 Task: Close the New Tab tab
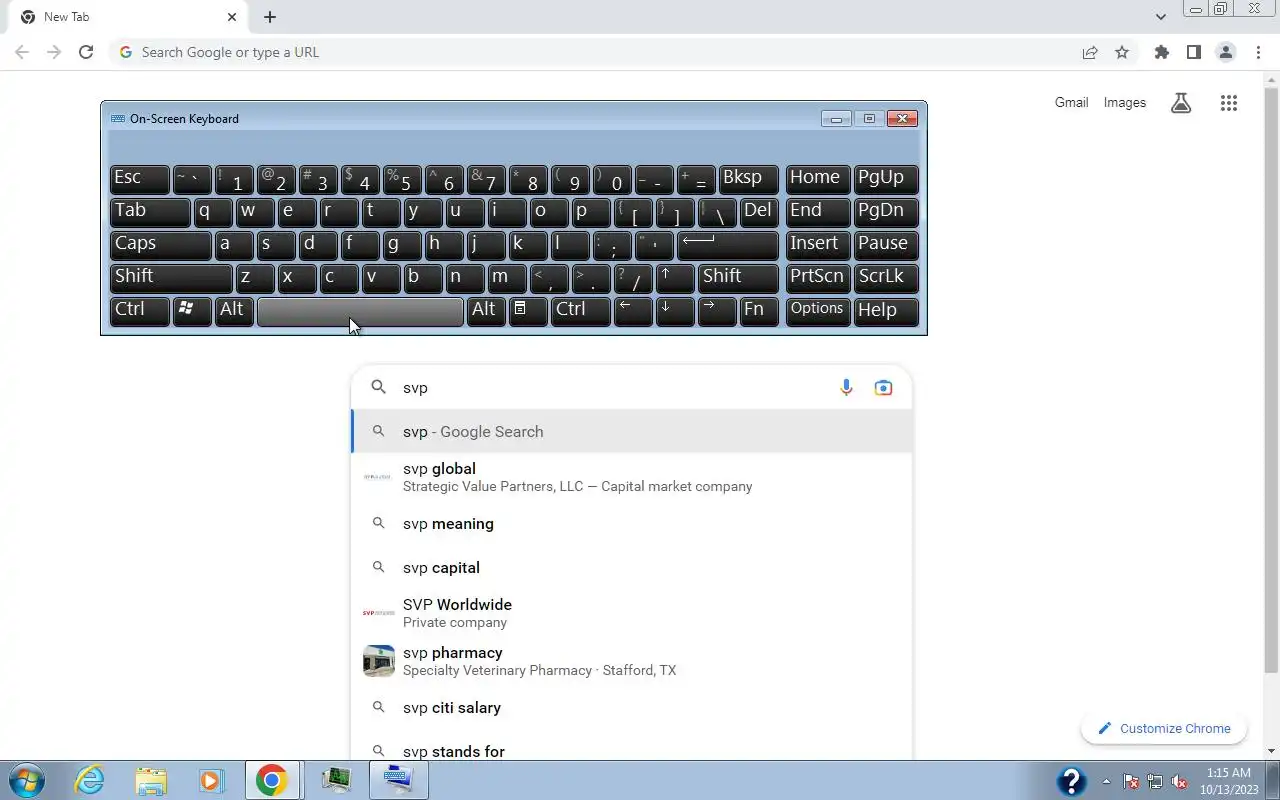pos(232,17)
